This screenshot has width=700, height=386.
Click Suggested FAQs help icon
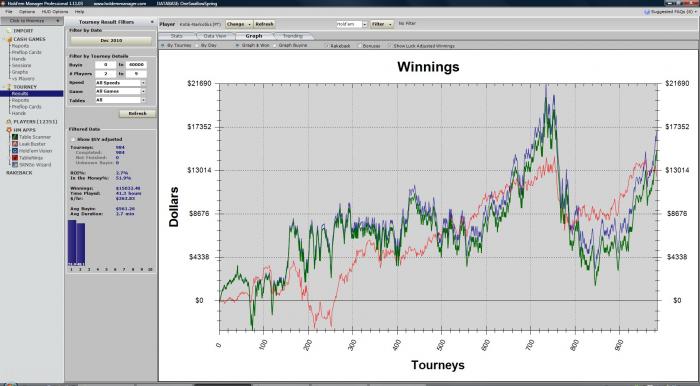(647, 12)
